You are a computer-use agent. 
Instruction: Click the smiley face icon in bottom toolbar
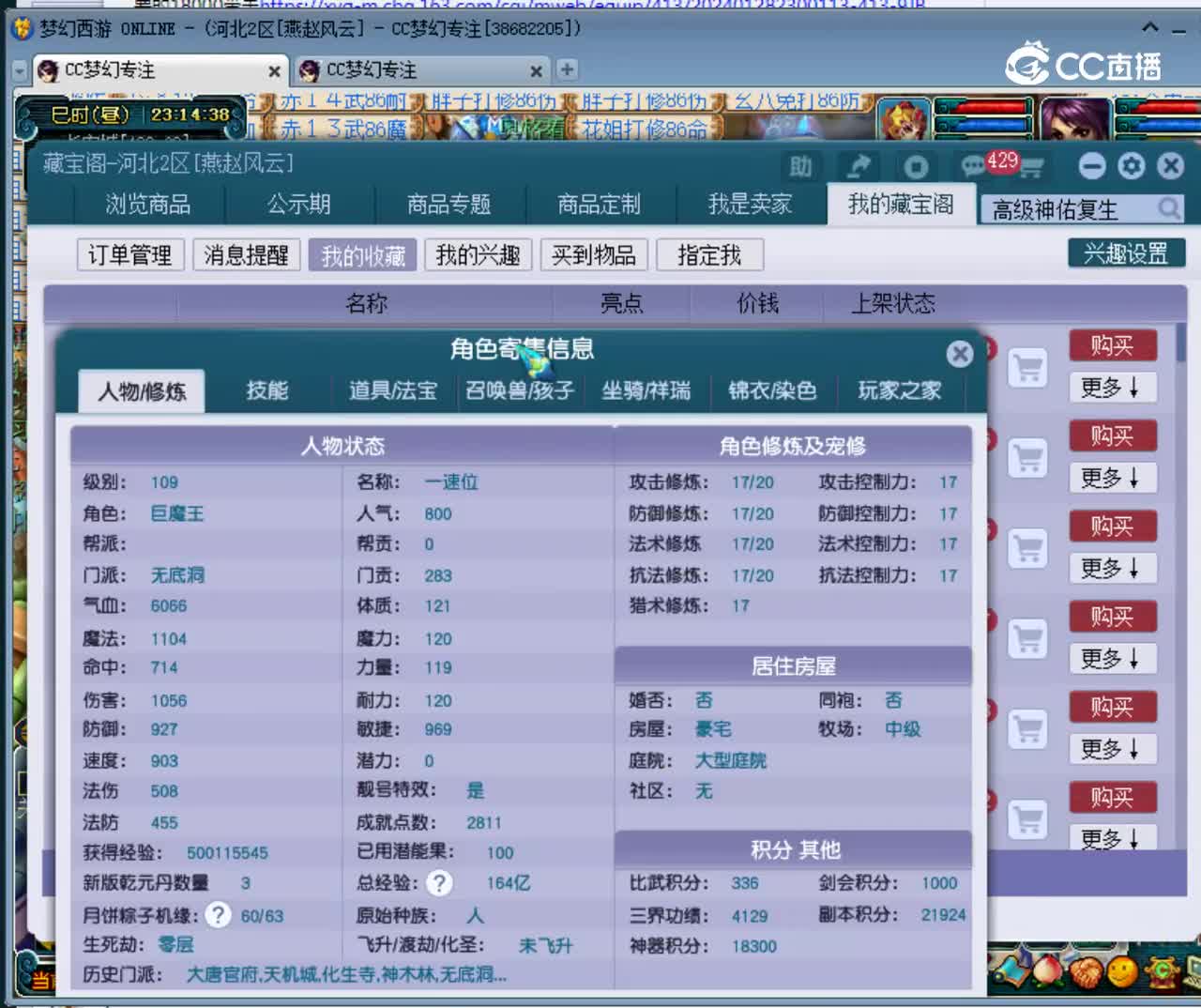[1122, 972]
